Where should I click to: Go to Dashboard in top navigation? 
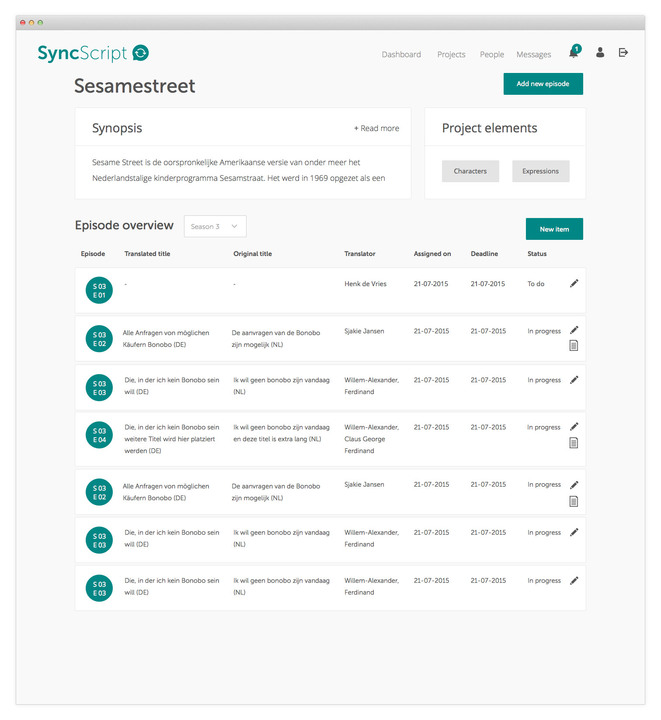tap(401, 54)
